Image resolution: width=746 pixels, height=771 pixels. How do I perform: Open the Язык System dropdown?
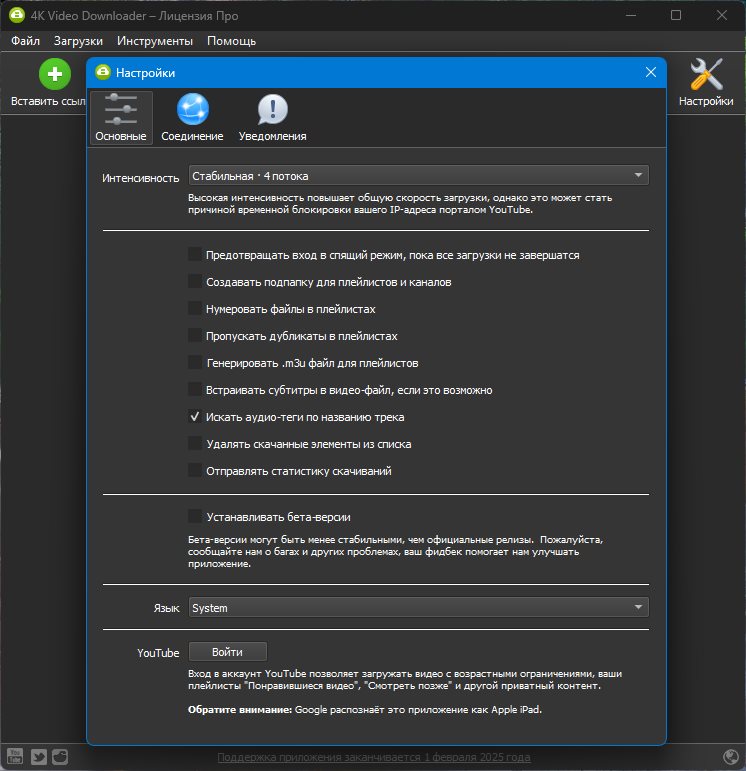418,607
